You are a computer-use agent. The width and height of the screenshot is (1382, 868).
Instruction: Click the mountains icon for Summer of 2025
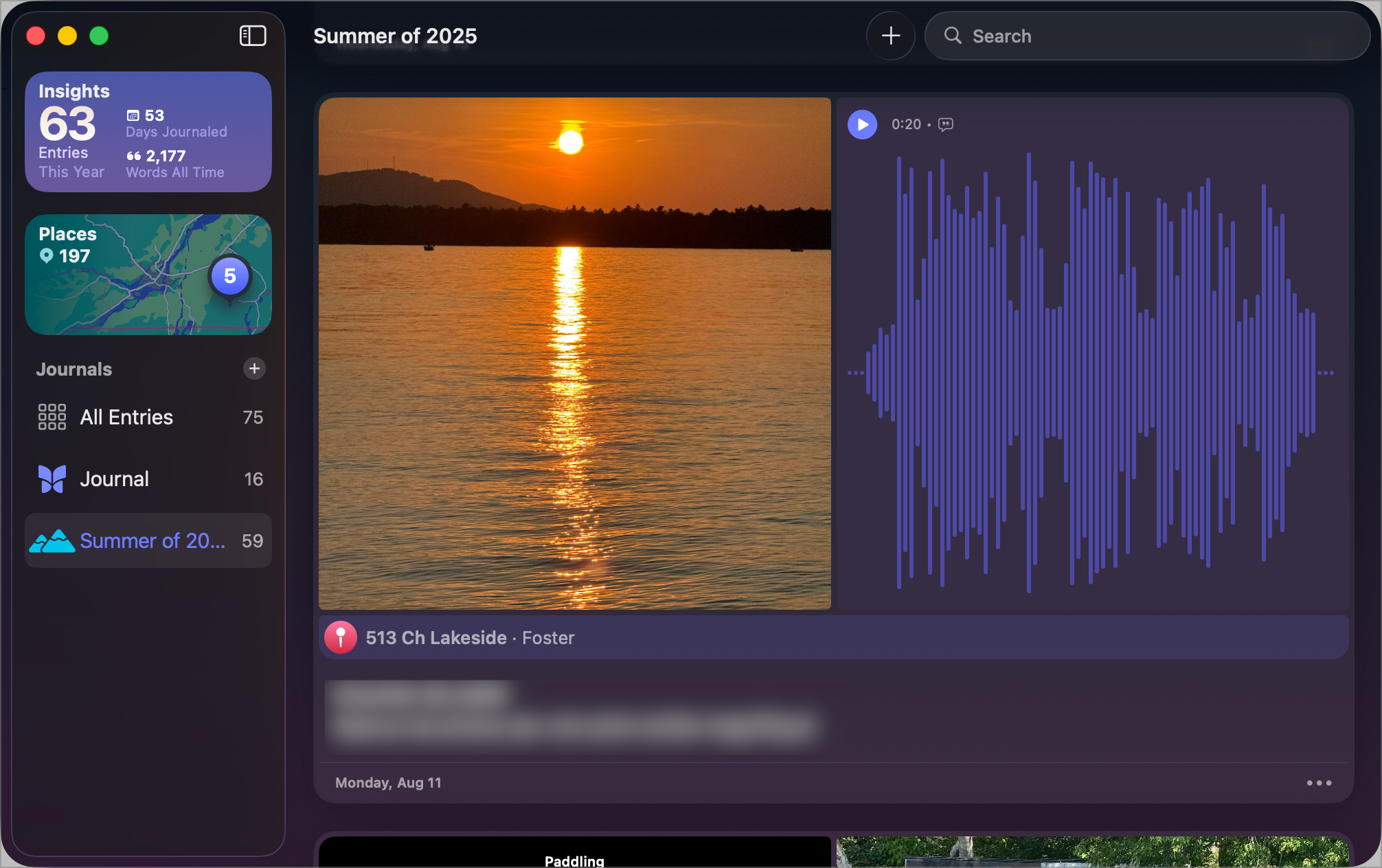[51, 540]
